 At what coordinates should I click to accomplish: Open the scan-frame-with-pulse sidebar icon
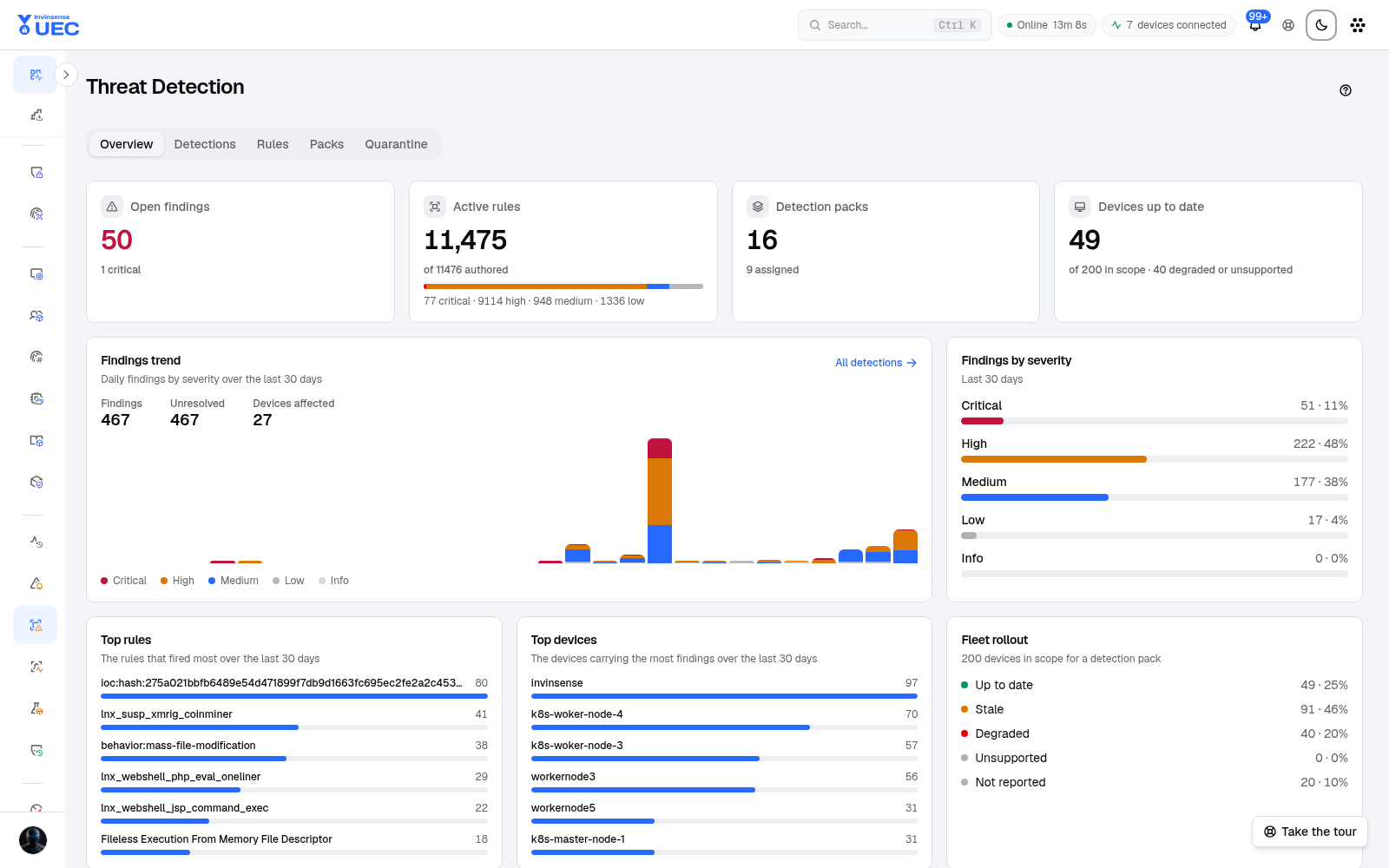click(36, 667)
